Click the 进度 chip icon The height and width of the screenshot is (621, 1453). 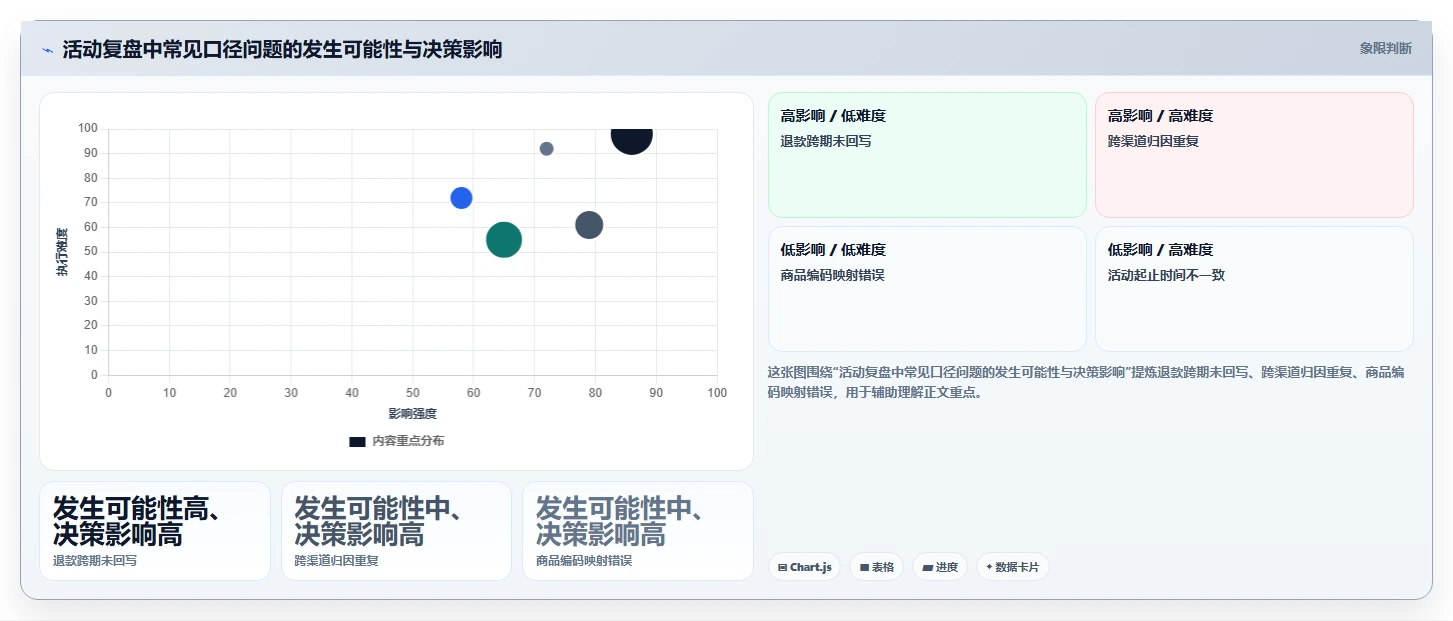[x=927, y=568]
